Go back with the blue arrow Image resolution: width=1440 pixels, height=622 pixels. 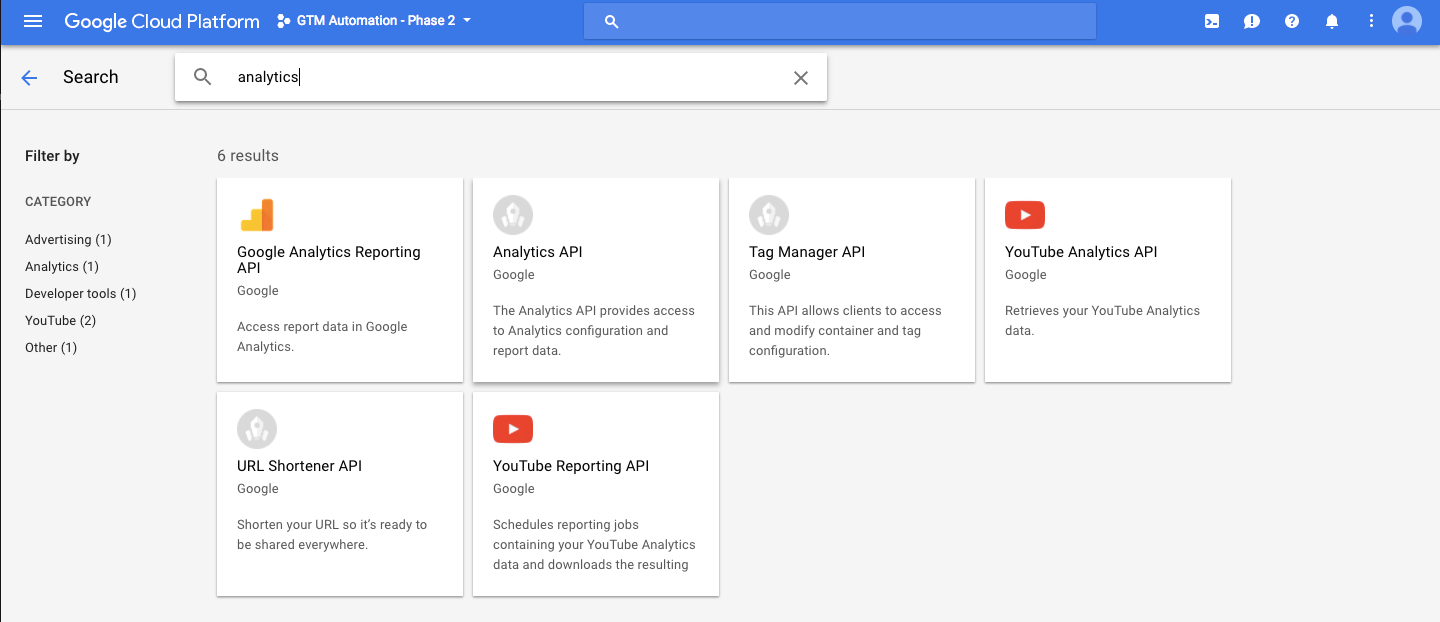29,77
